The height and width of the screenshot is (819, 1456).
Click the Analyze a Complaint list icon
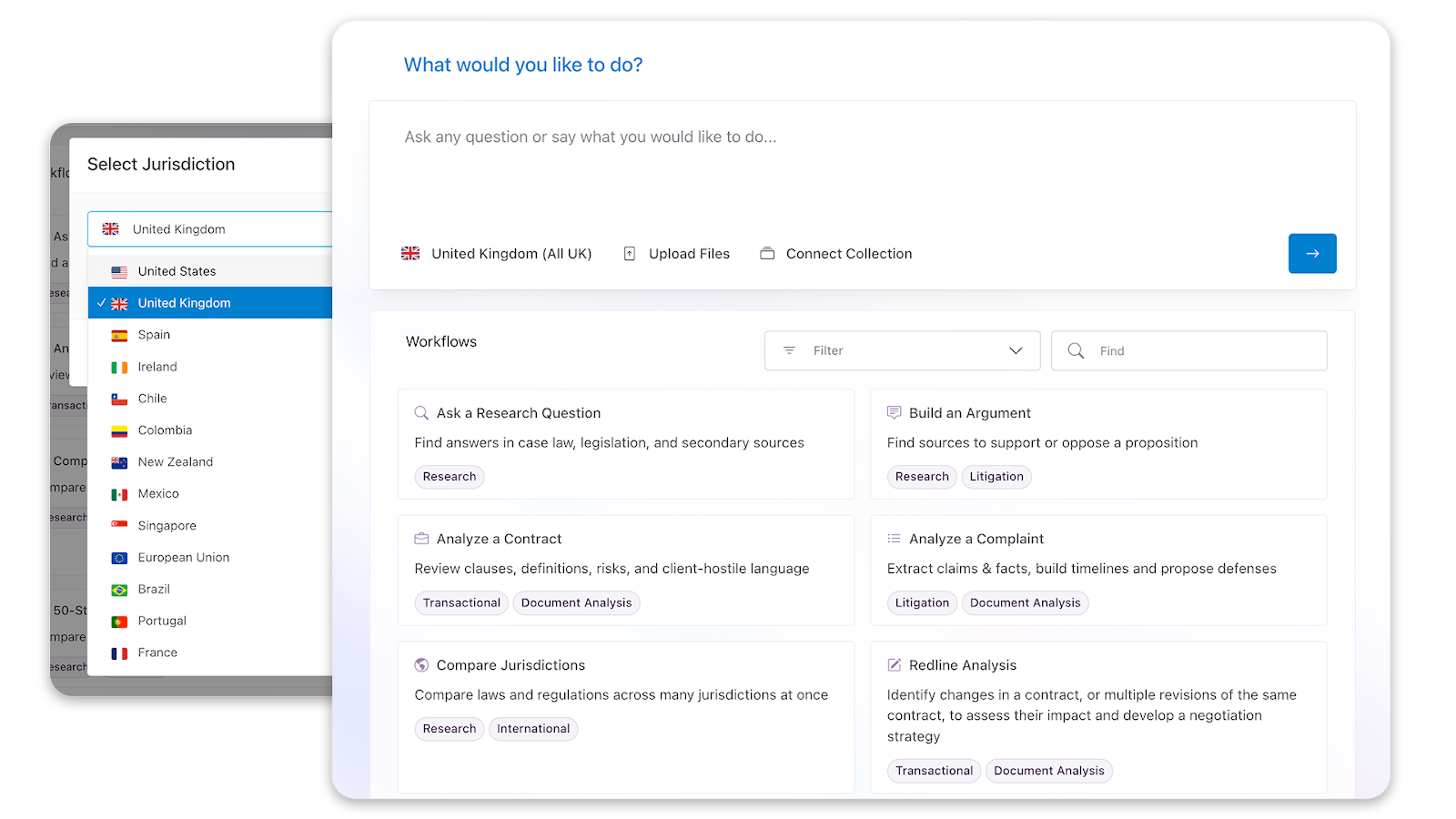[x=894, y=539]
